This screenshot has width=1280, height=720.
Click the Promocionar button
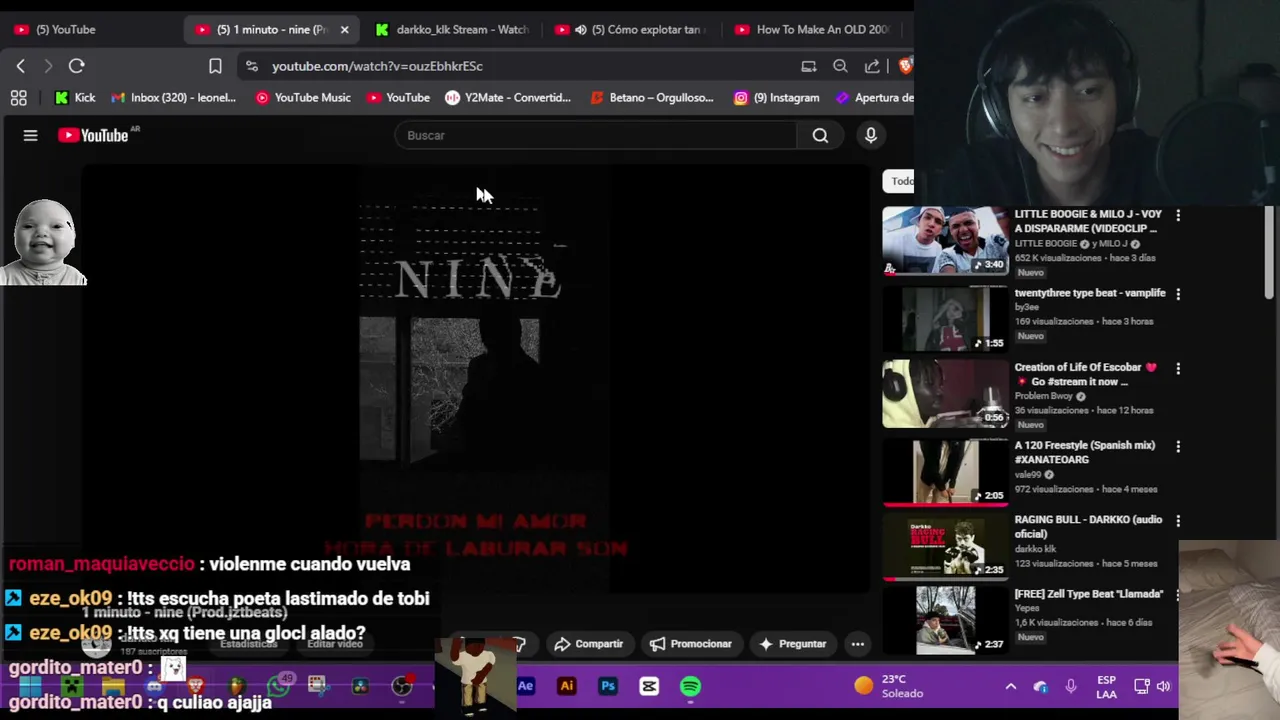[x=691, y=644]
